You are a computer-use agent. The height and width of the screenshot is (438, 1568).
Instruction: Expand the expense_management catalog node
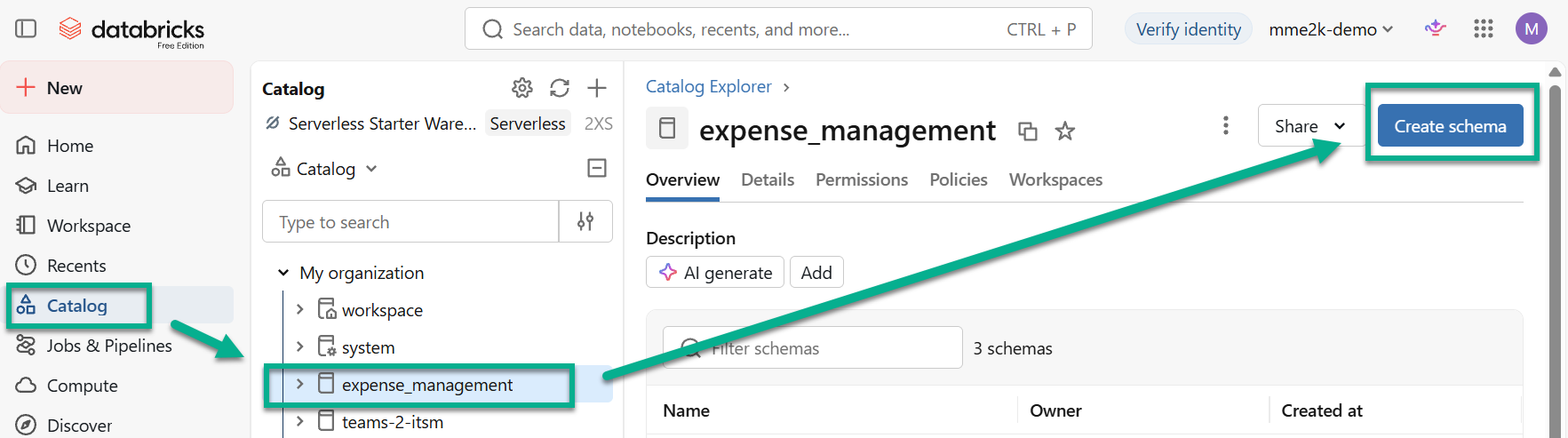click(300, 384)
